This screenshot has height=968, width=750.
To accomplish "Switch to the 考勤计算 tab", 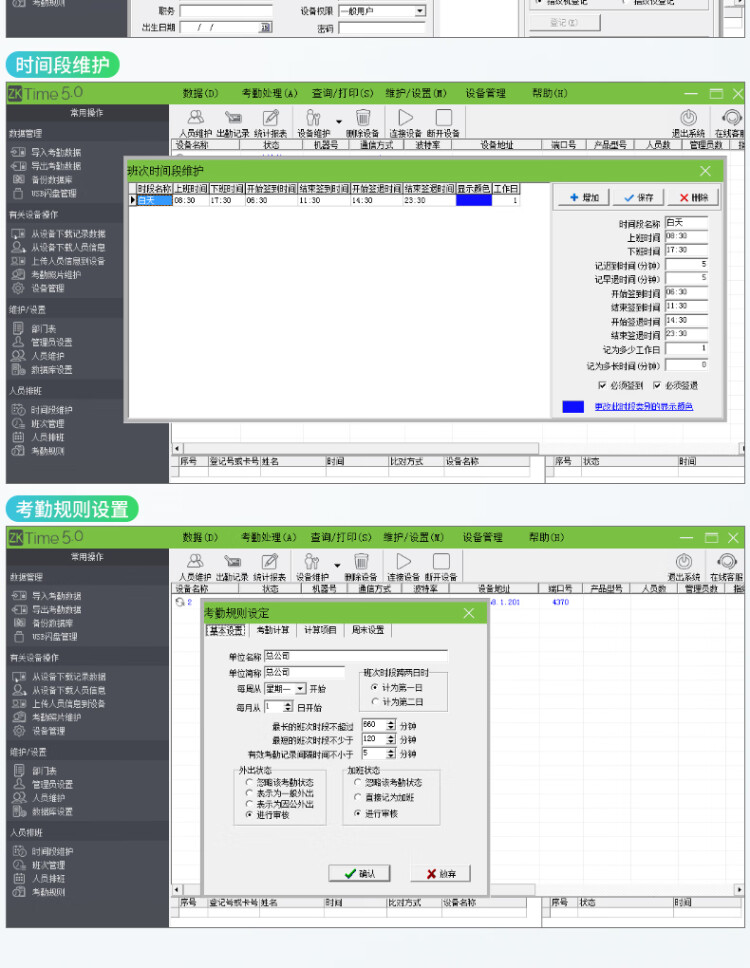I will pos(273,630).
